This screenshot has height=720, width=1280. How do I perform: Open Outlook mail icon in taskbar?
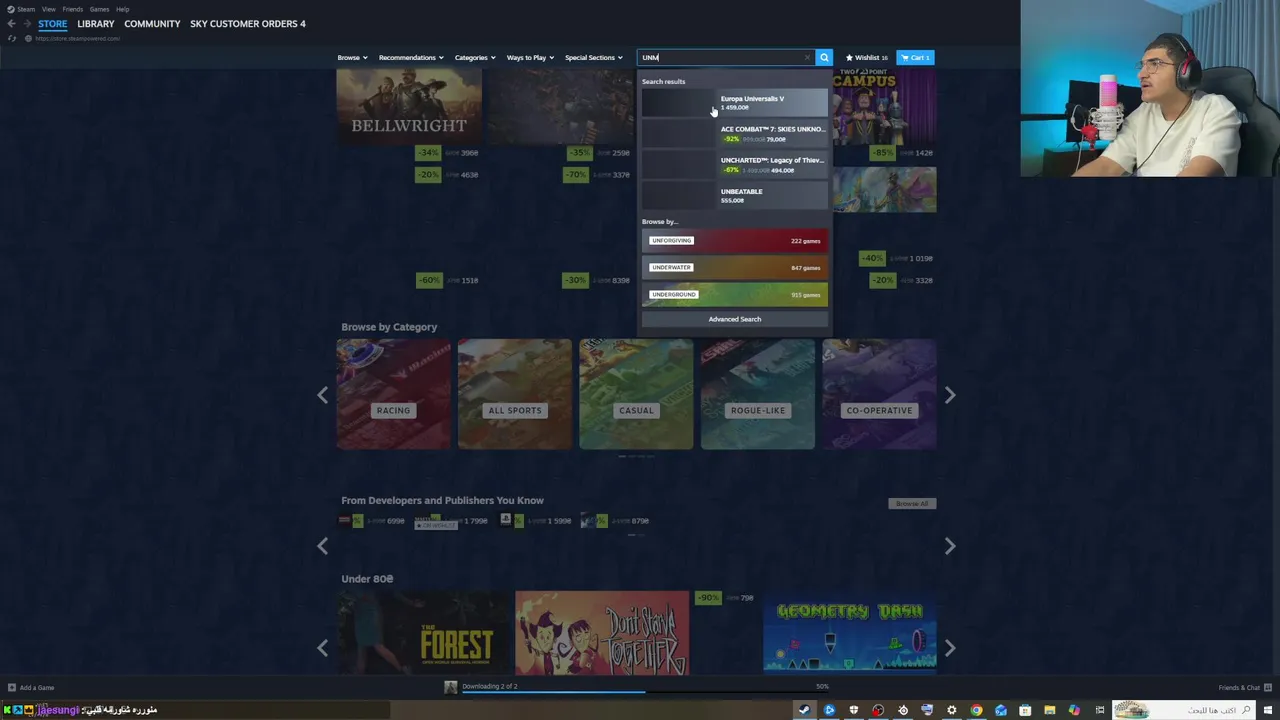coord(1001,710)
